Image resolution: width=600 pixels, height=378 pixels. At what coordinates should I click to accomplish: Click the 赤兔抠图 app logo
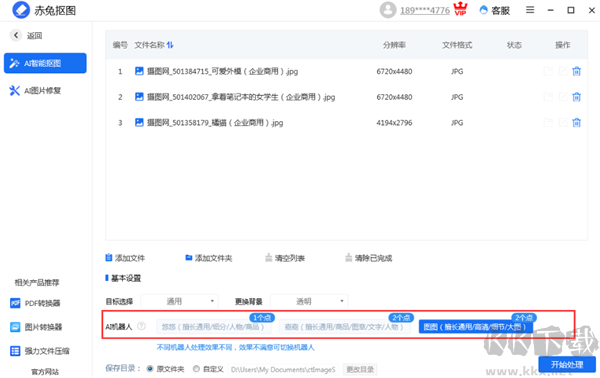pyautogui.click(x=21, y=10)
